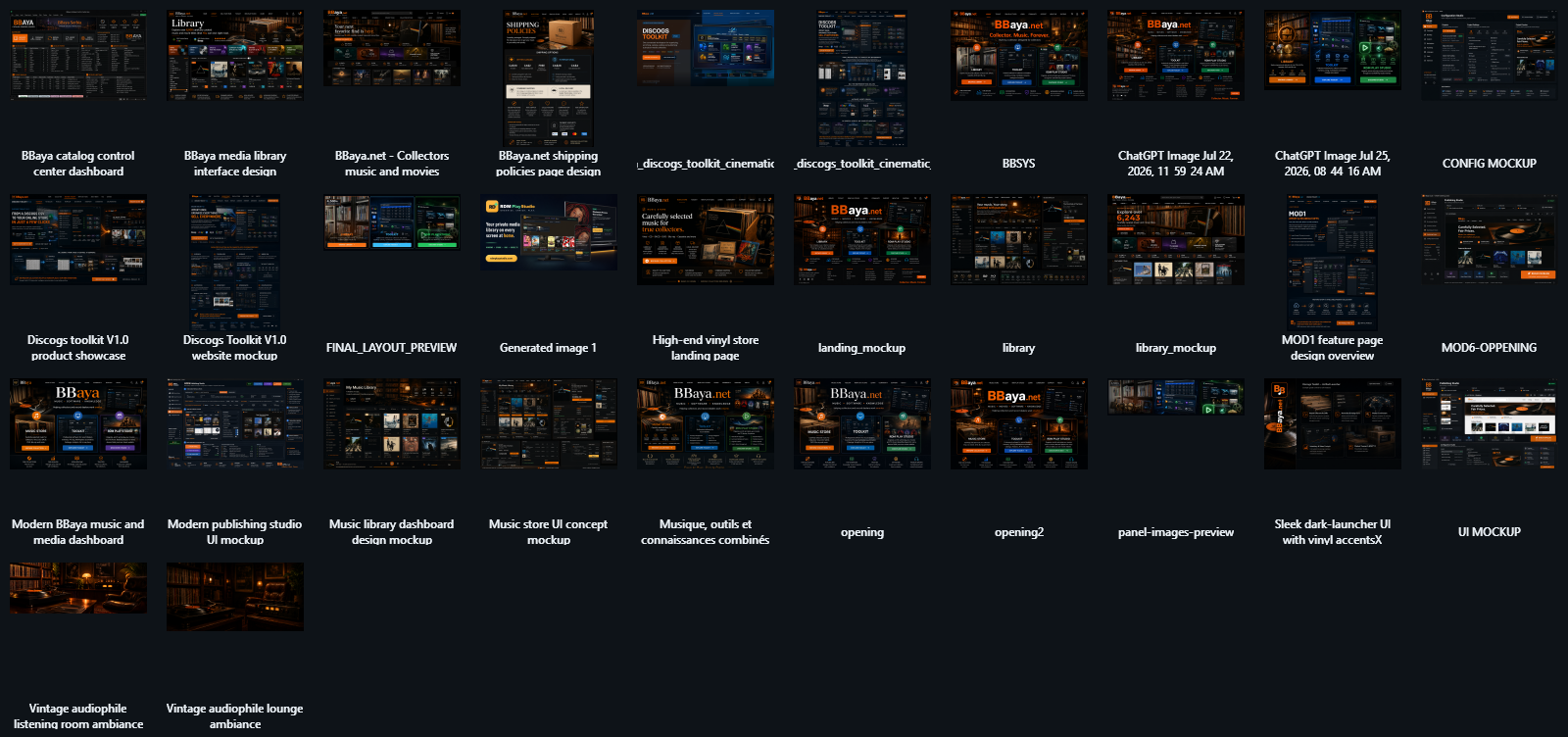Select the CONFIG MOCKUP thumbnail

[x=1490, y=55]
